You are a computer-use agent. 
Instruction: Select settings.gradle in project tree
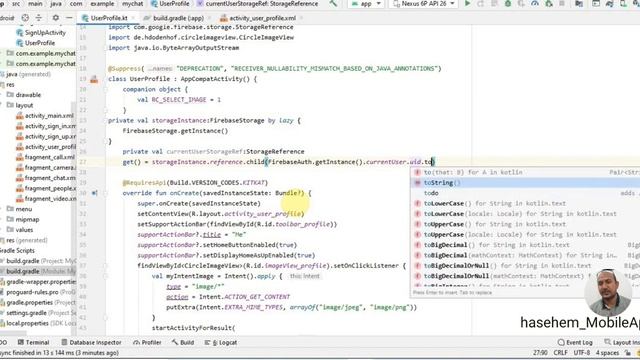(x=38, y=313)
